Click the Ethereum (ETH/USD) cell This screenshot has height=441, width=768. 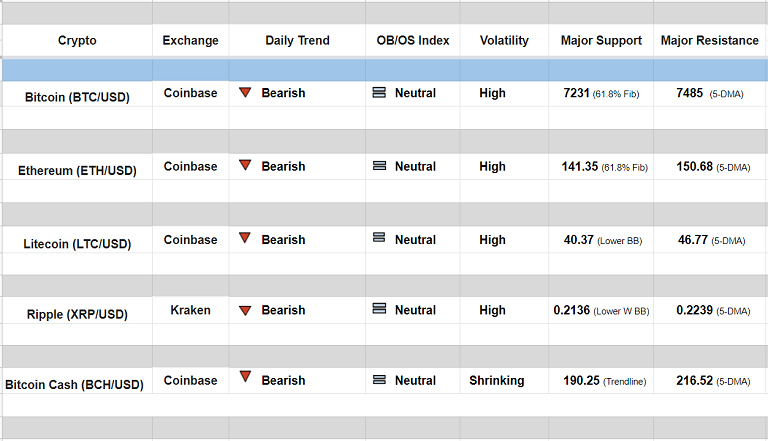77,170
